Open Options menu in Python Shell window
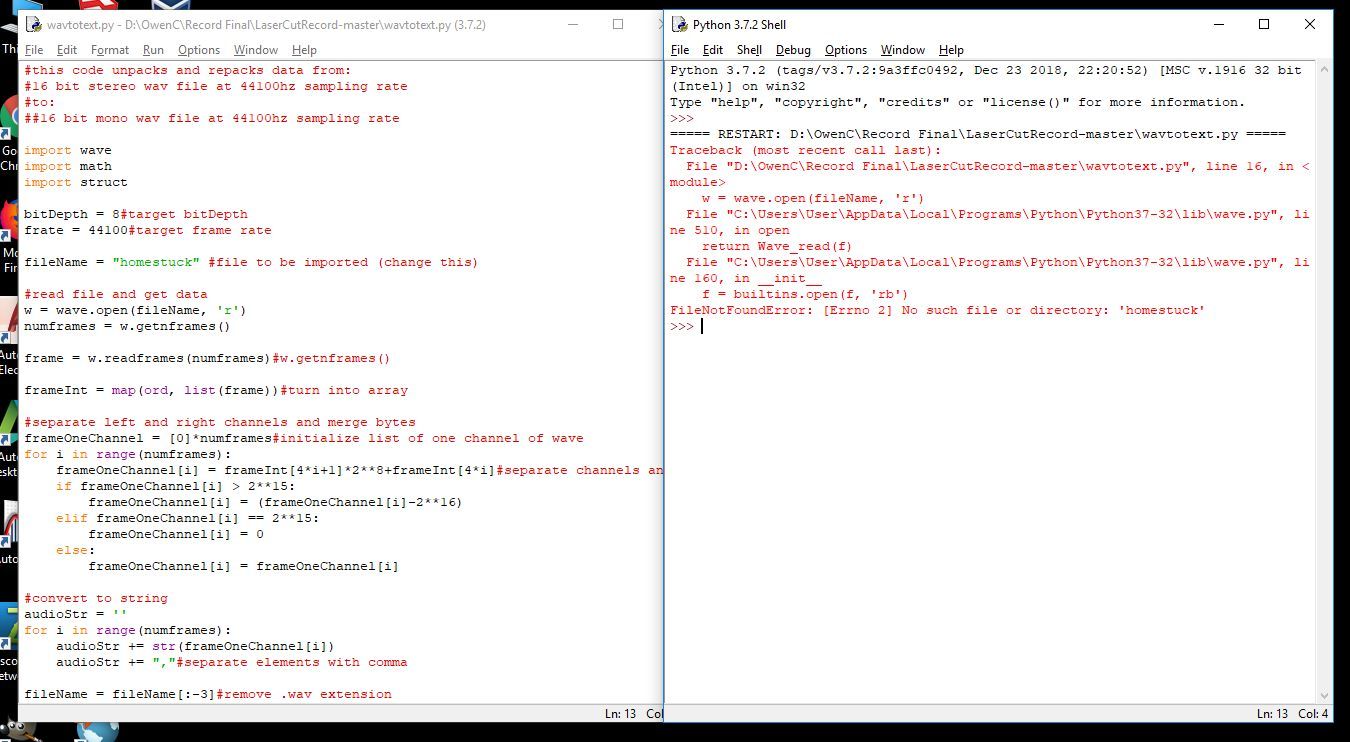The image size is (1350, 742). coord(846,50)
